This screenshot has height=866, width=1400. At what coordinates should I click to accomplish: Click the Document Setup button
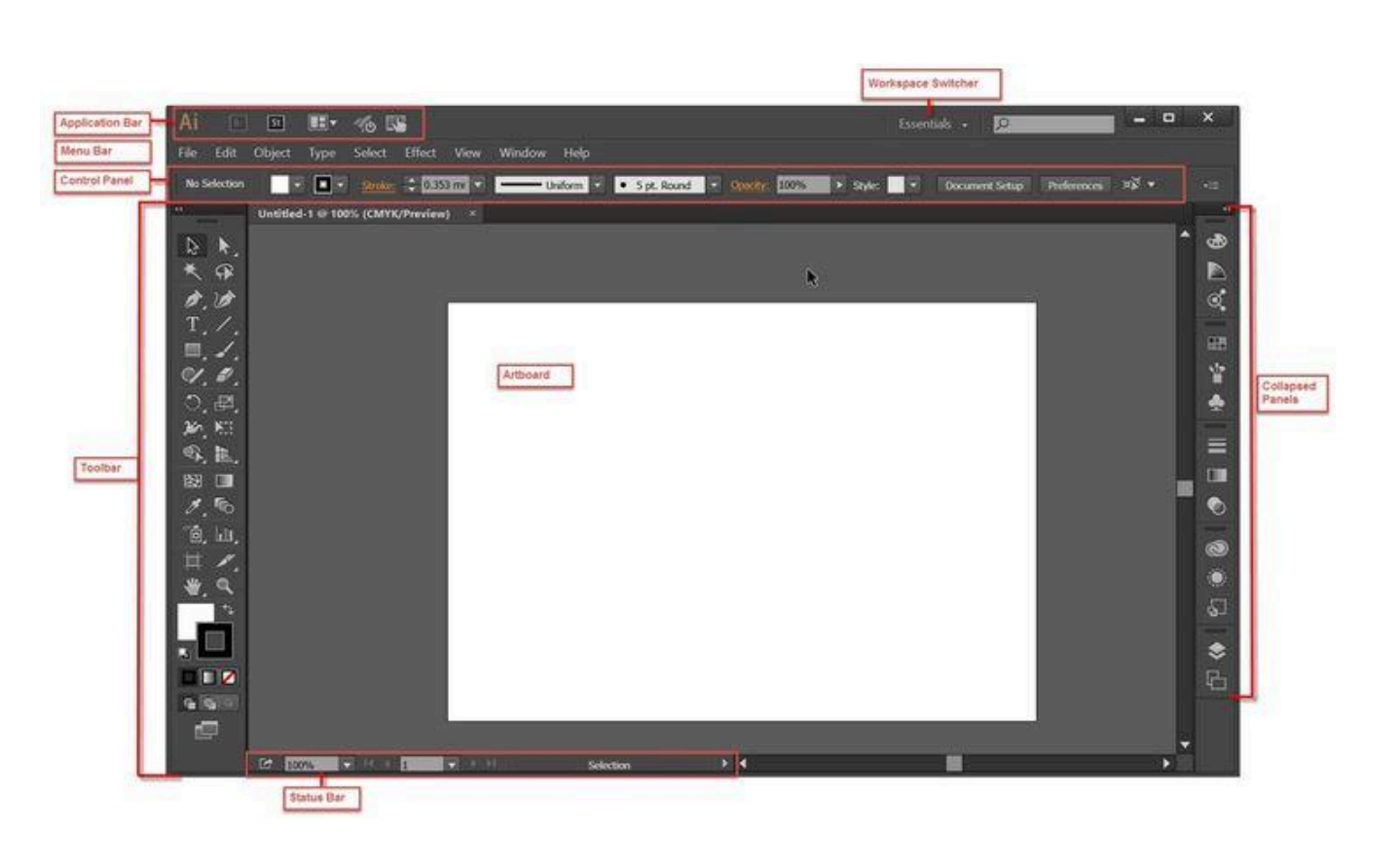983,185
